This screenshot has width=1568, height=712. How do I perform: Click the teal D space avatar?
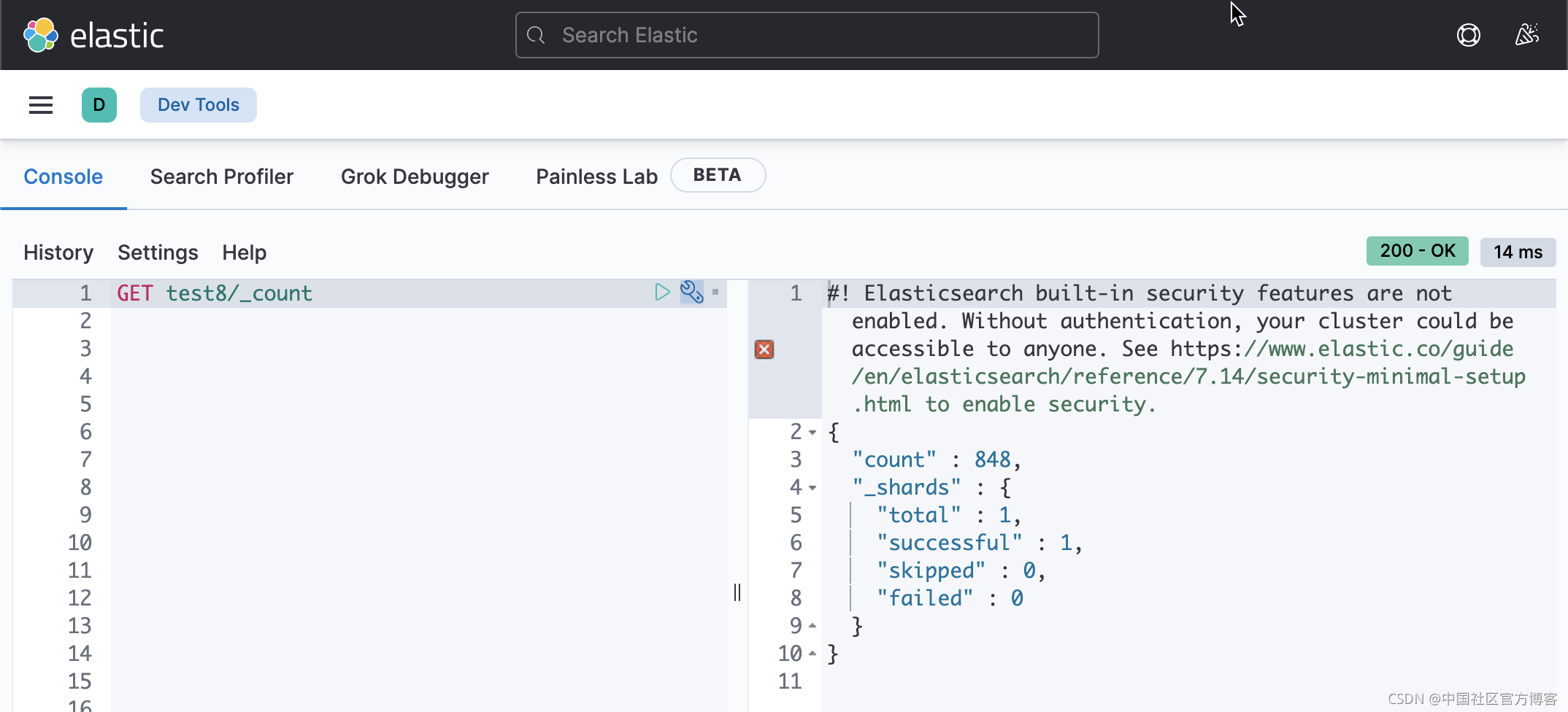coord(99,104)
